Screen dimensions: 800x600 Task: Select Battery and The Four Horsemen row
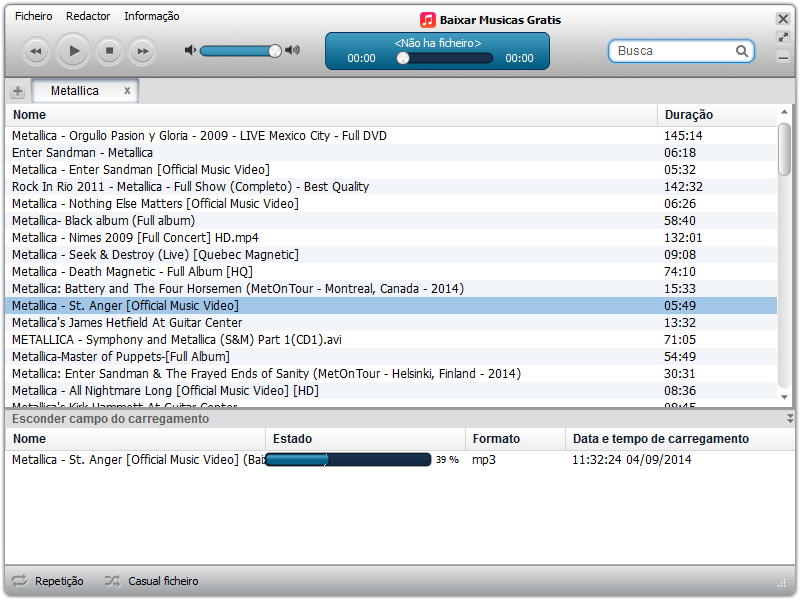391,289
